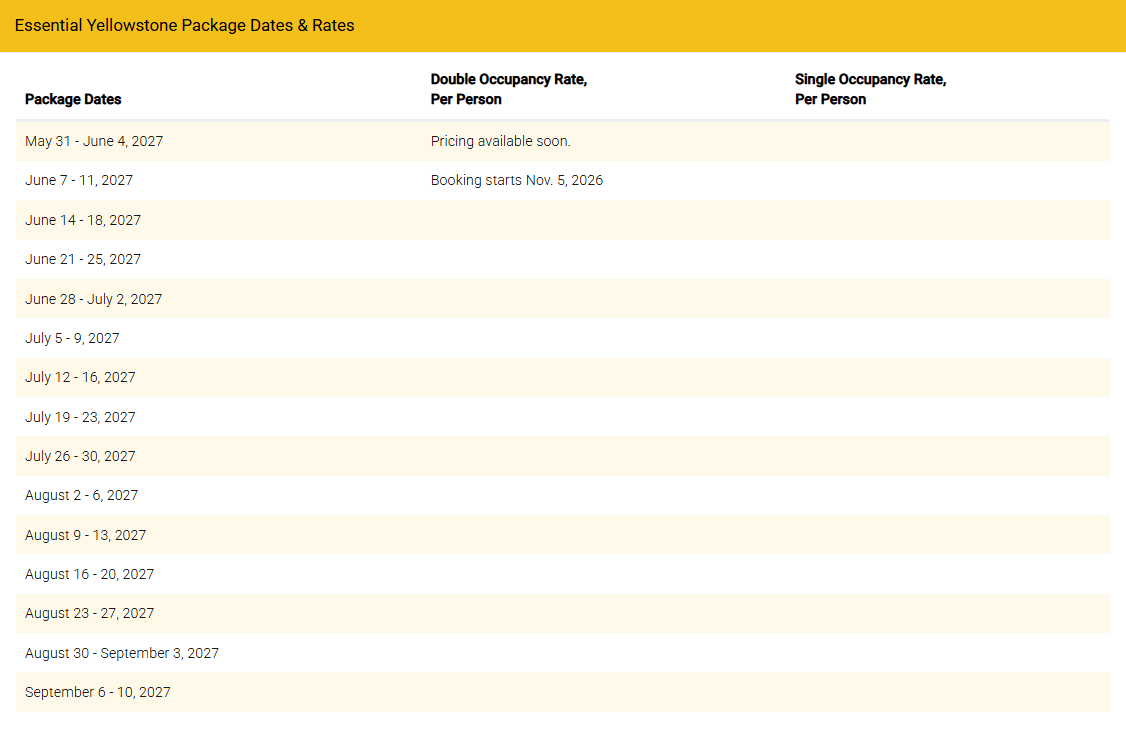Select the 'August 23 - 27, 2027' date

[89, 614]
